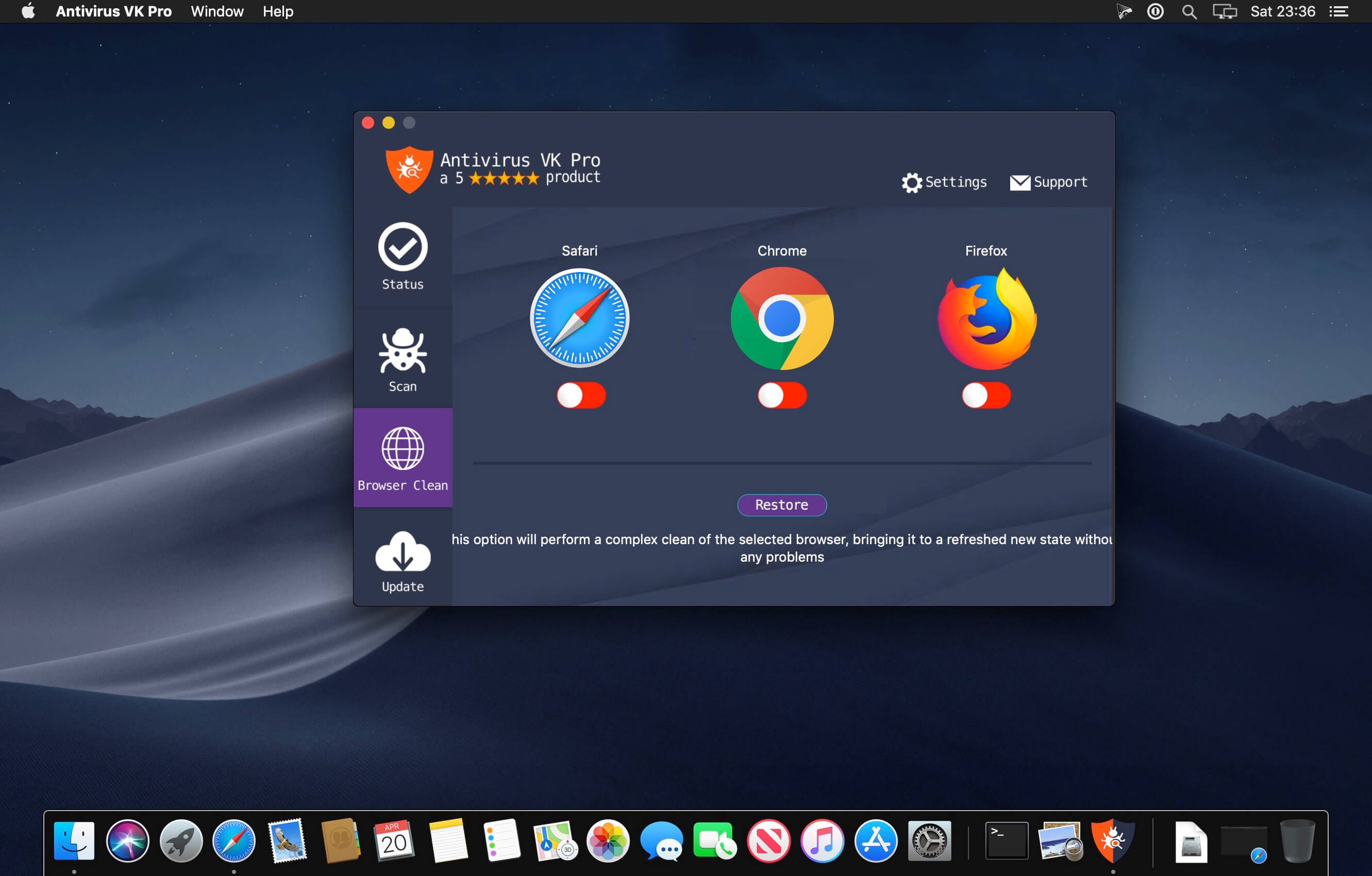The height and width of the screenshot is (876, 1372).
Task: Open iTunes music app from the Dock
Action: click(822, 840)
